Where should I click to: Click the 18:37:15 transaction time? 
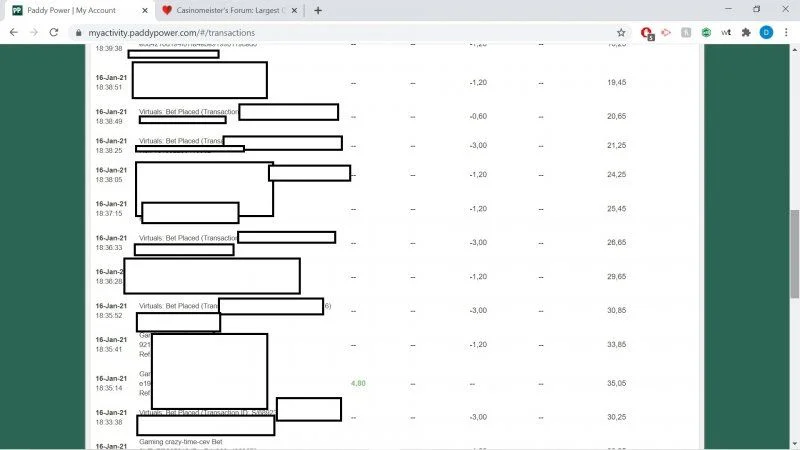[x=109, y=214]
